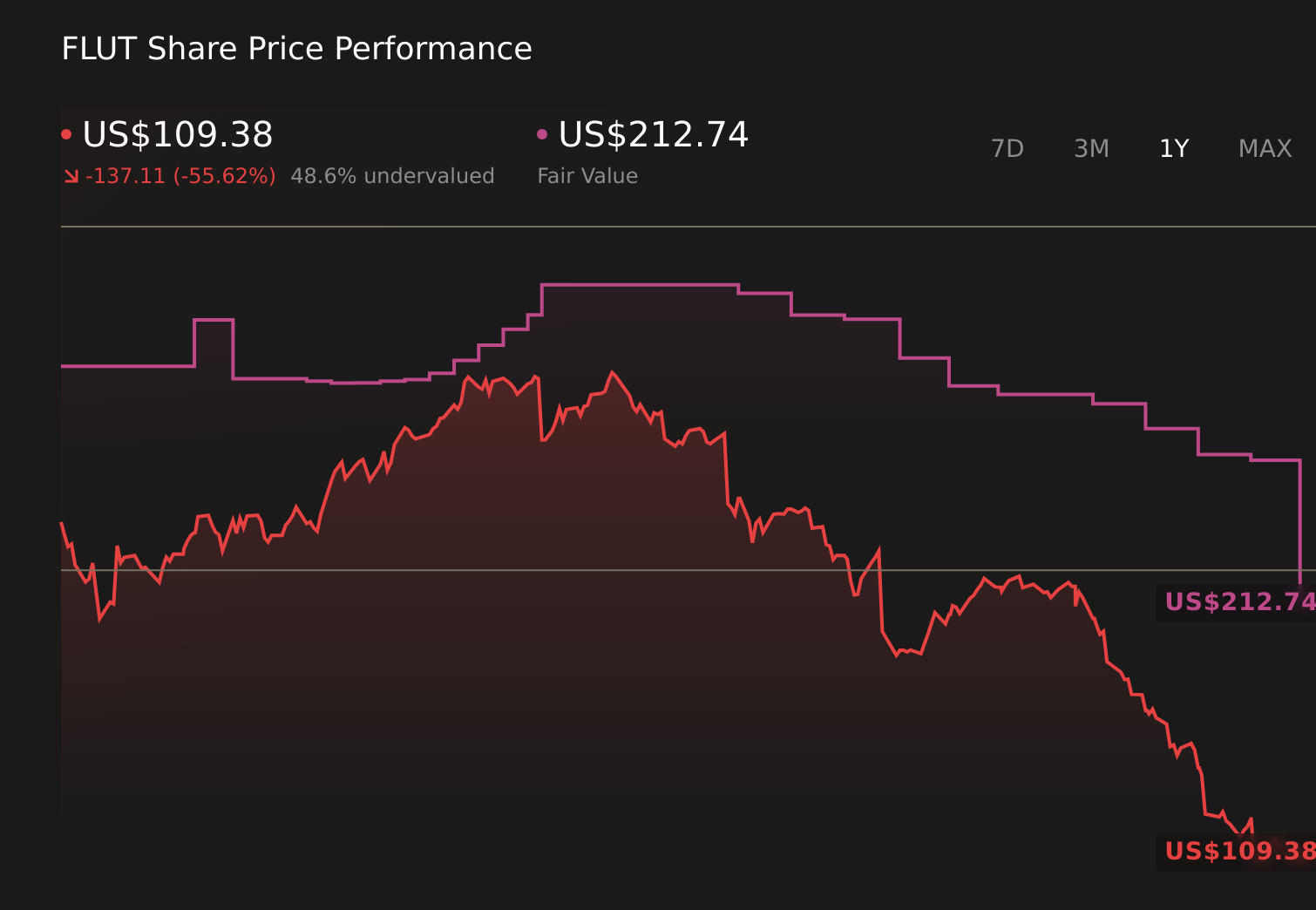Click the US$212.74 fair value tag on chart
Image resolution: width=1316 pixels, height=910 pixels.
pyautogui.click(x=1238, y=601)
